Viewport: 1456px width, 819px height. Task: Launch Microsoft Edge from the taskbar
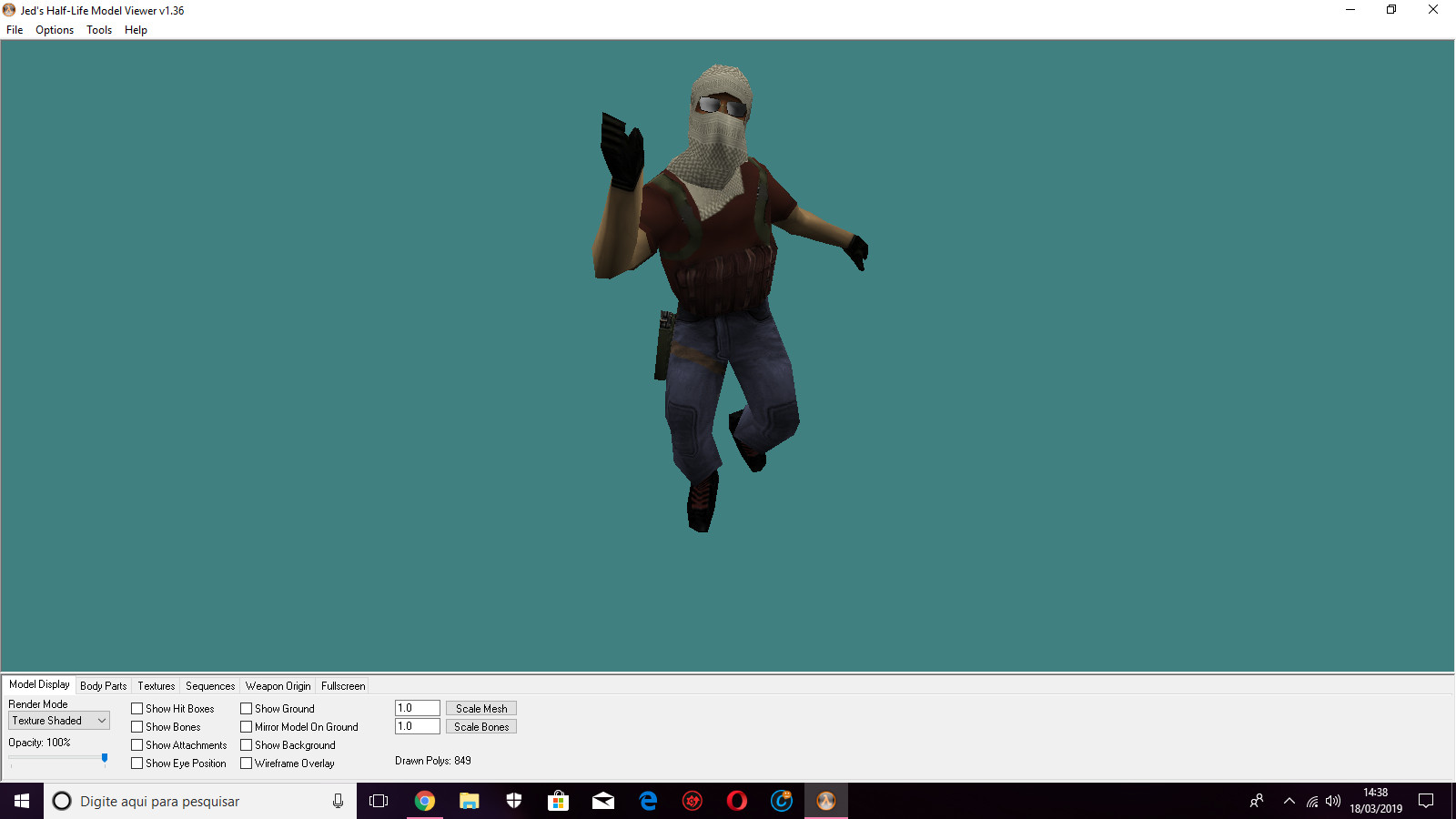point(648,801)
